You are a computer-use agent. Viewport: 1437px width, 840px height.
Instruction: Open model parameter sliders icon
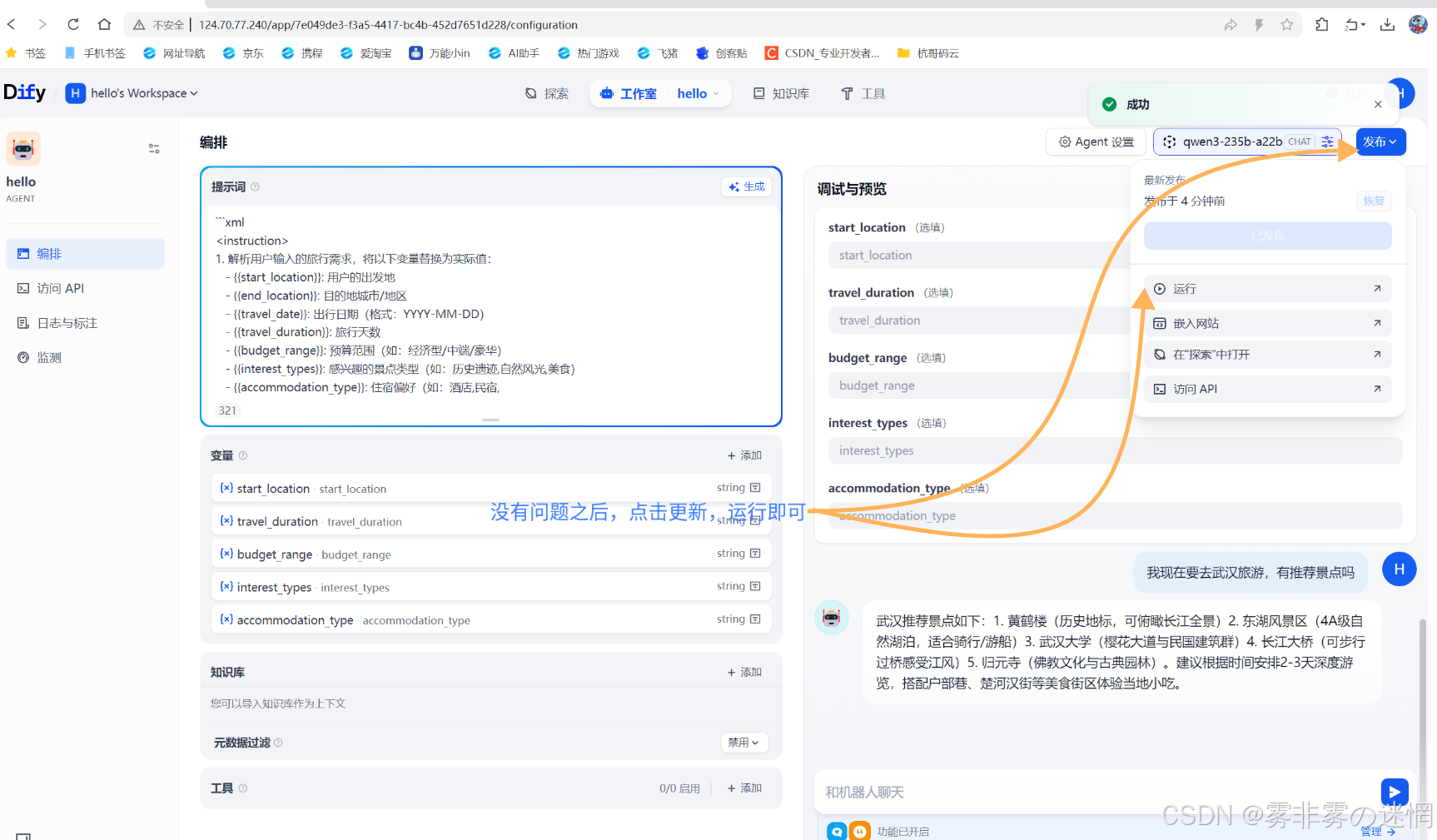click(1328, 142)
